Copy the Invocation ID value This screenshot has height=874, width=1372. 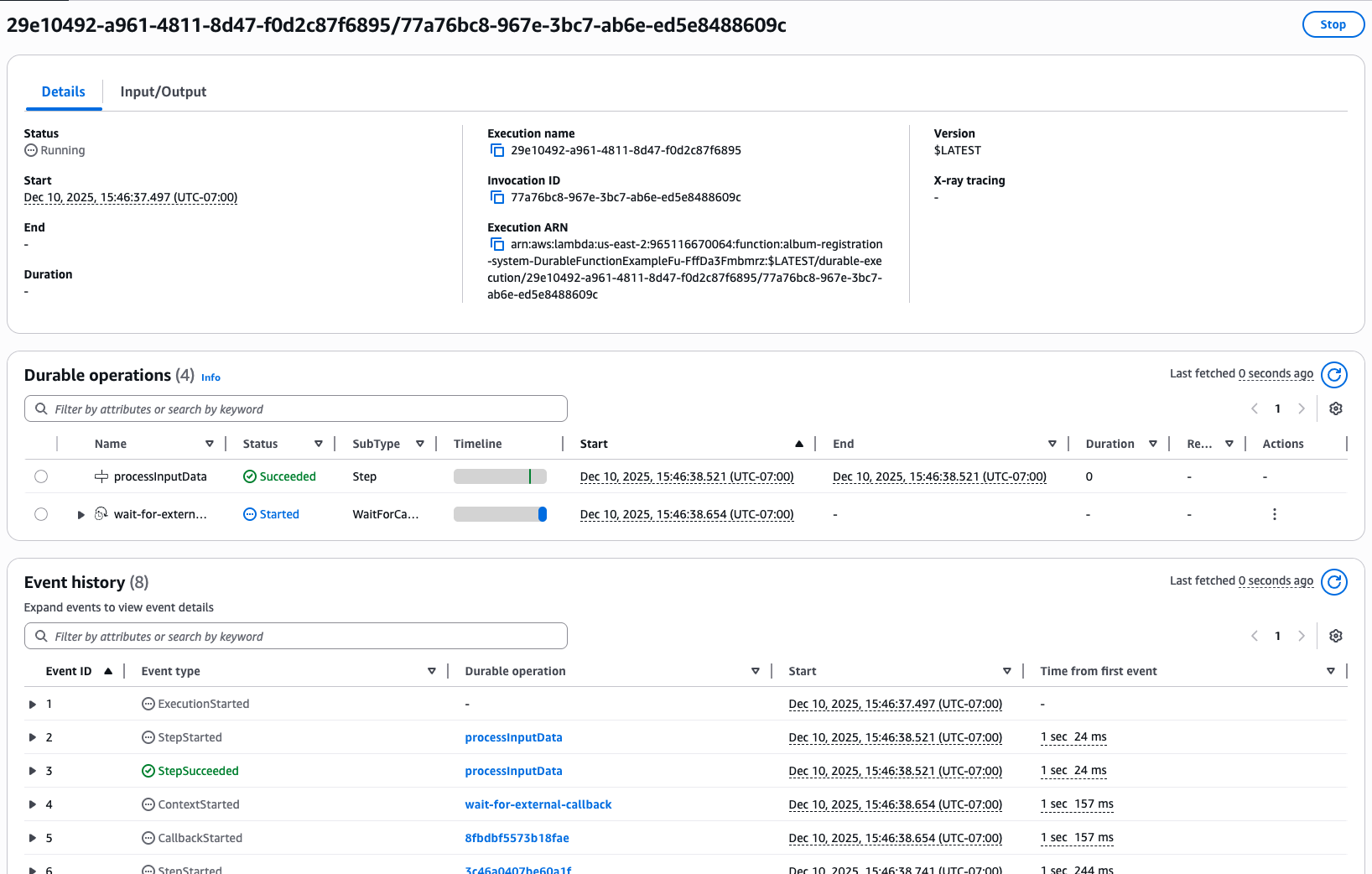tap(497, 198)
